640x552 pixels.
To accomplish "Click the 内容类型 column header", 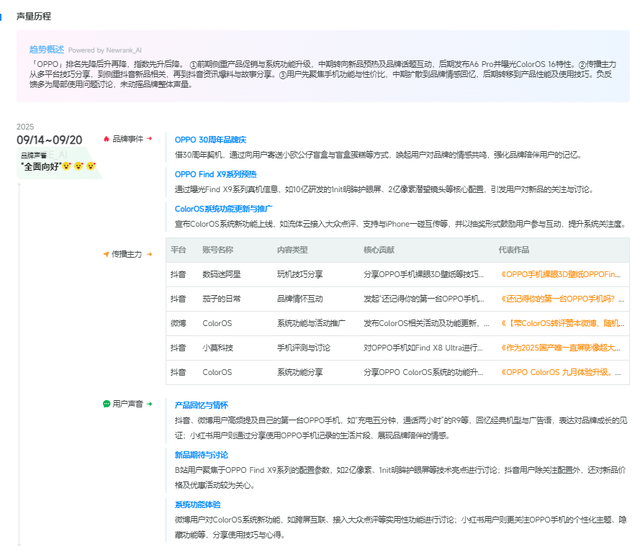I will pos(292,250).
